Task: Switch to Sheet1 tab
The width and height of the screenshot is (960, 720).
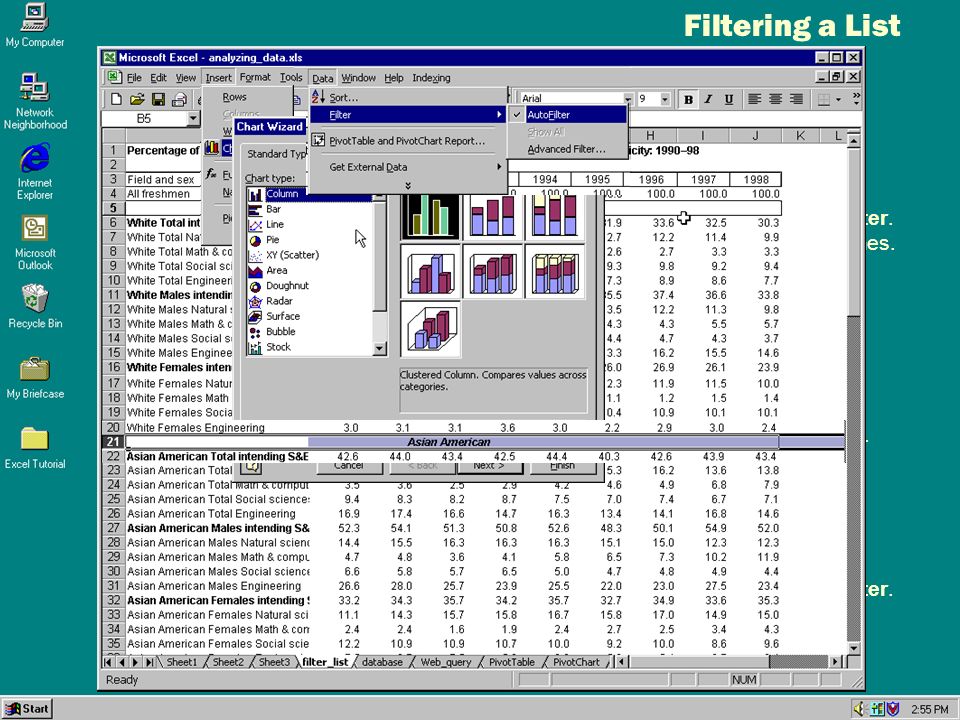Action: [x=182, y=662]
